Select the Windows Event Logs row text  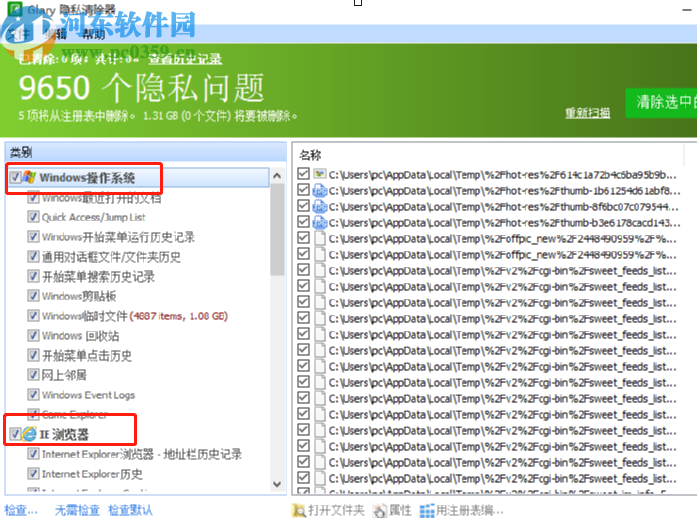[88, 395]
